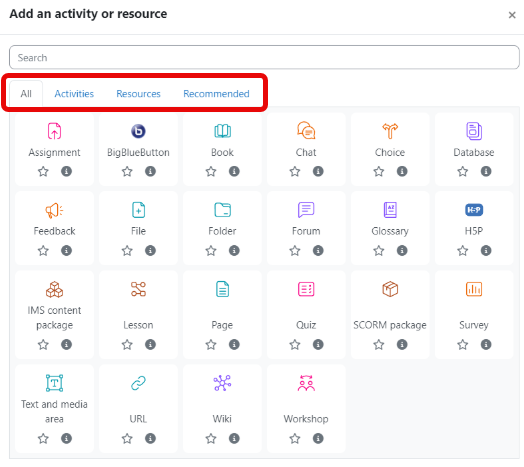Star the Chat activity as favourite
524x467 pixels.
click(x=295, y=171)
